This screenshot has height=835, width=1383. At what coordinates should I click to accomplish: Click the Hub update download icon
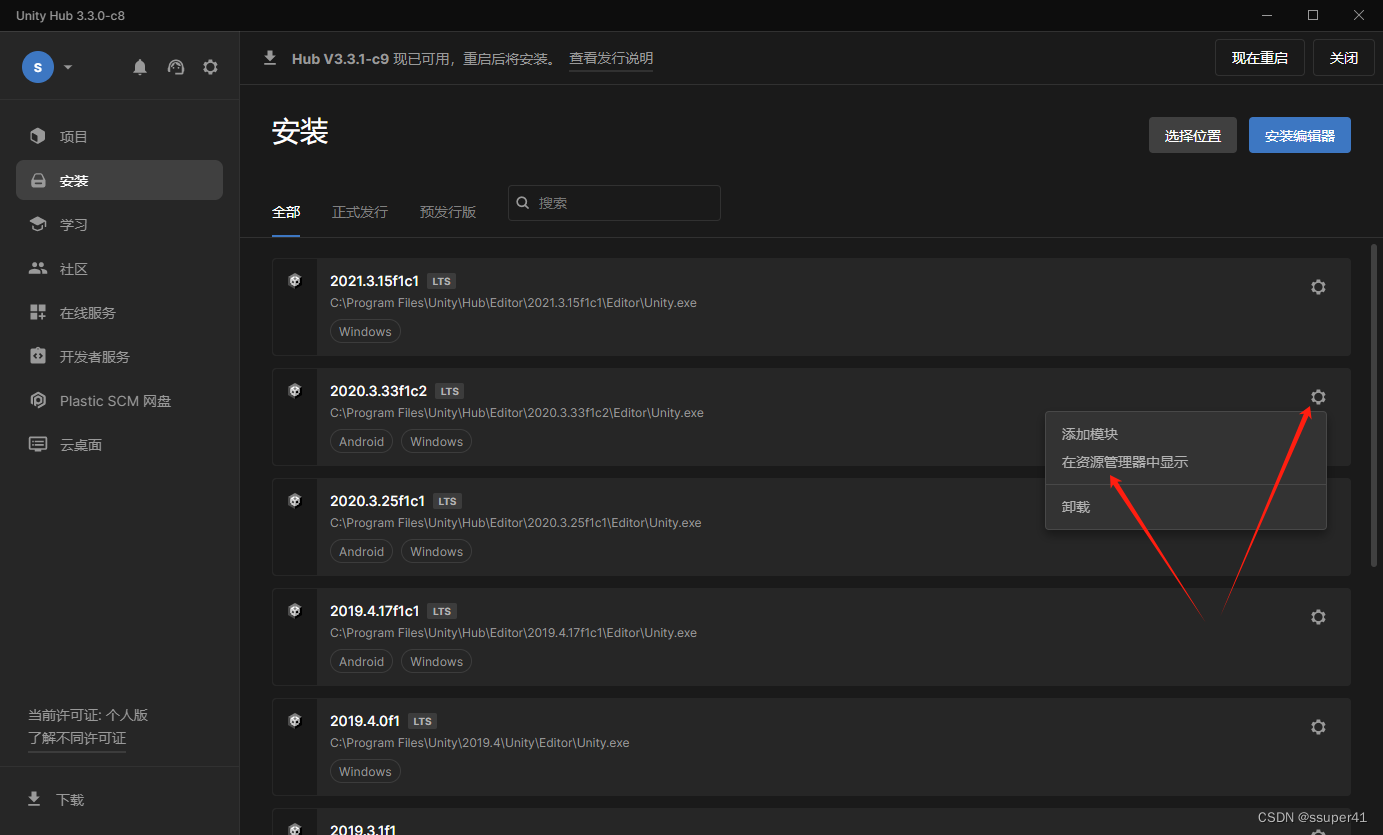pyautogui.click(x=270, y=58)
